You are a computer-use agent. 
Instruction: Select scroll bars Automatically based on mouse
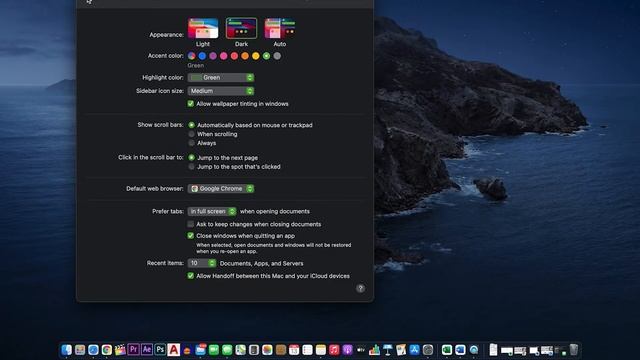pos(191,125)
